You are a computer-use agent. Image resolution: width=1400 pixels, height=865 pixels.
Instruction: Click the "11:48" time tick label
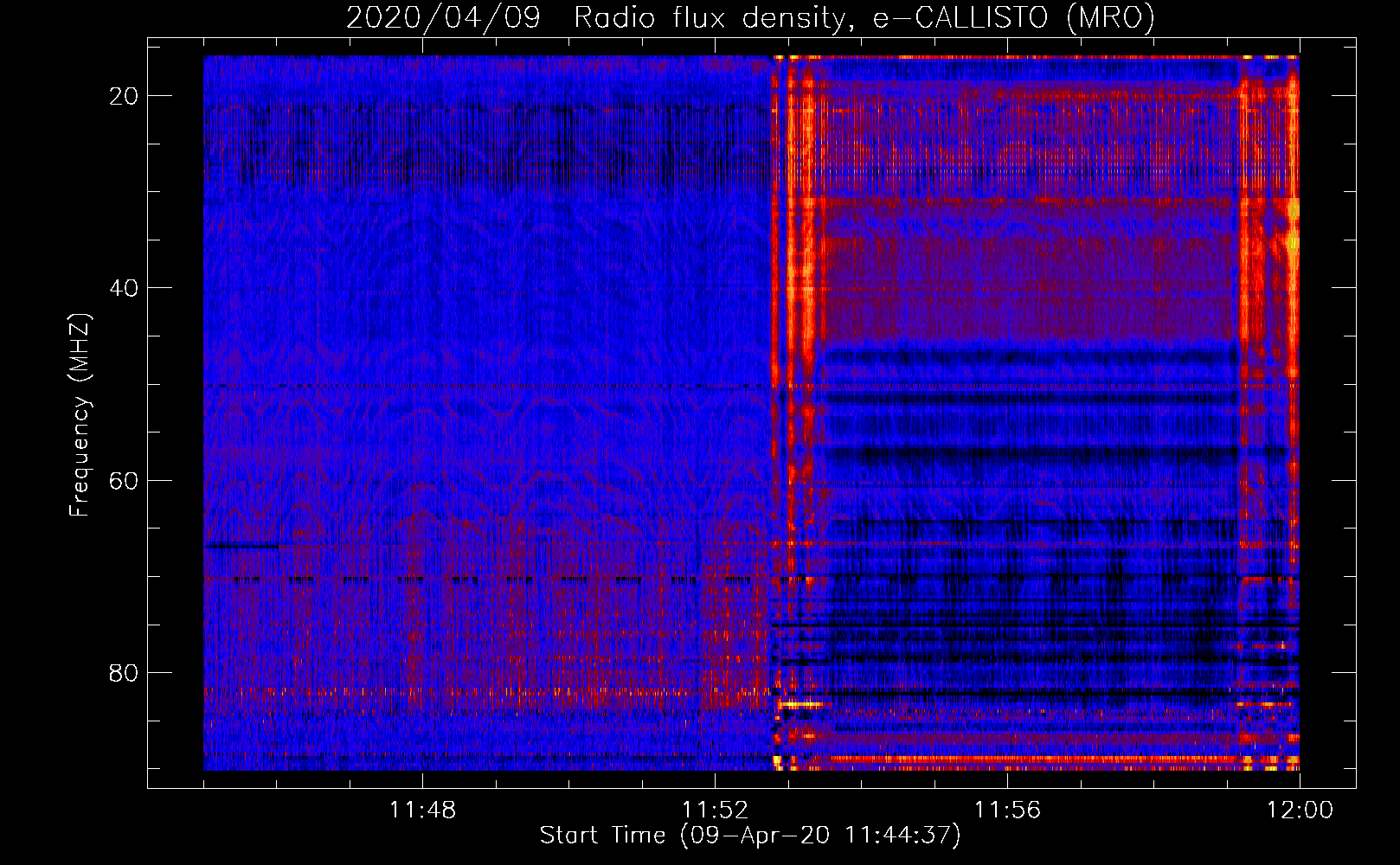pyautogui.click(x=422, y=811)
